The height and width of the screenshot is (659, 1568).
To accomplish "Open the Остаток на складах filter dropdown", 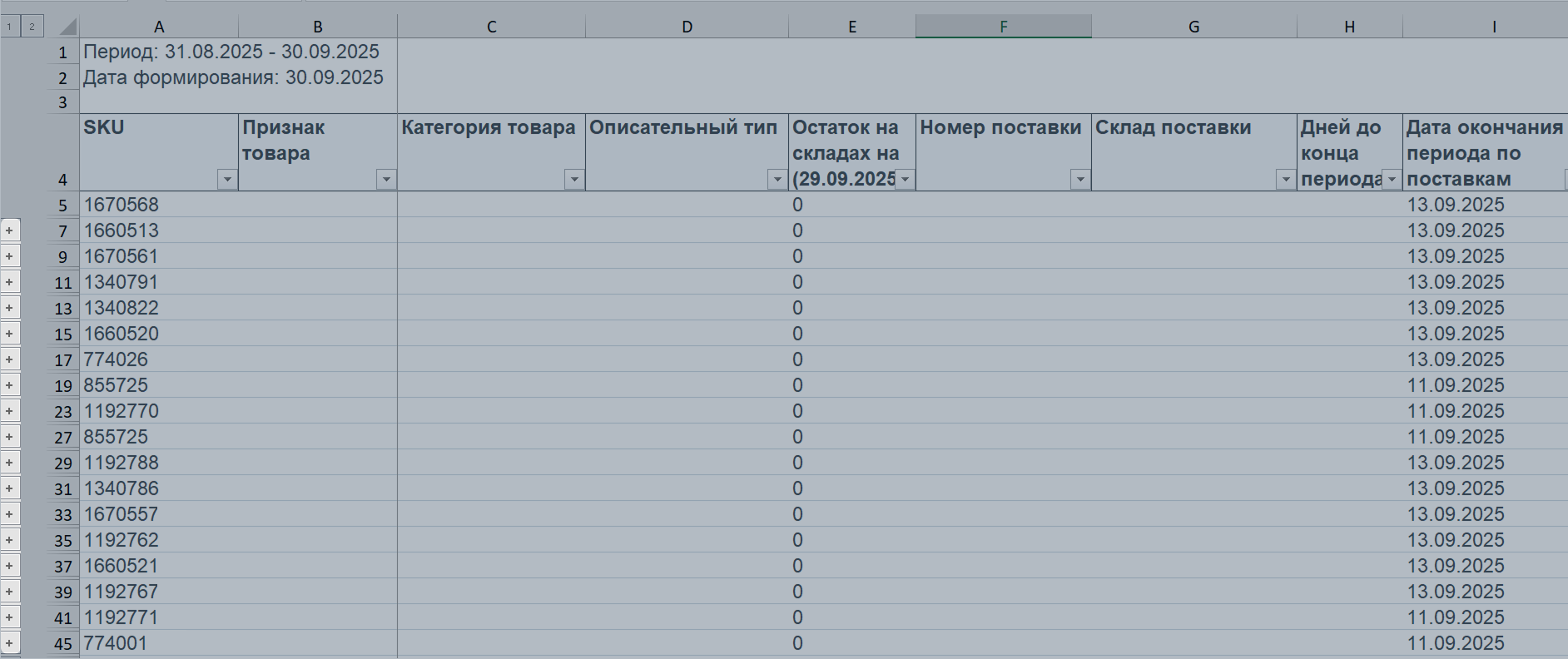I will tap(904, 180).
